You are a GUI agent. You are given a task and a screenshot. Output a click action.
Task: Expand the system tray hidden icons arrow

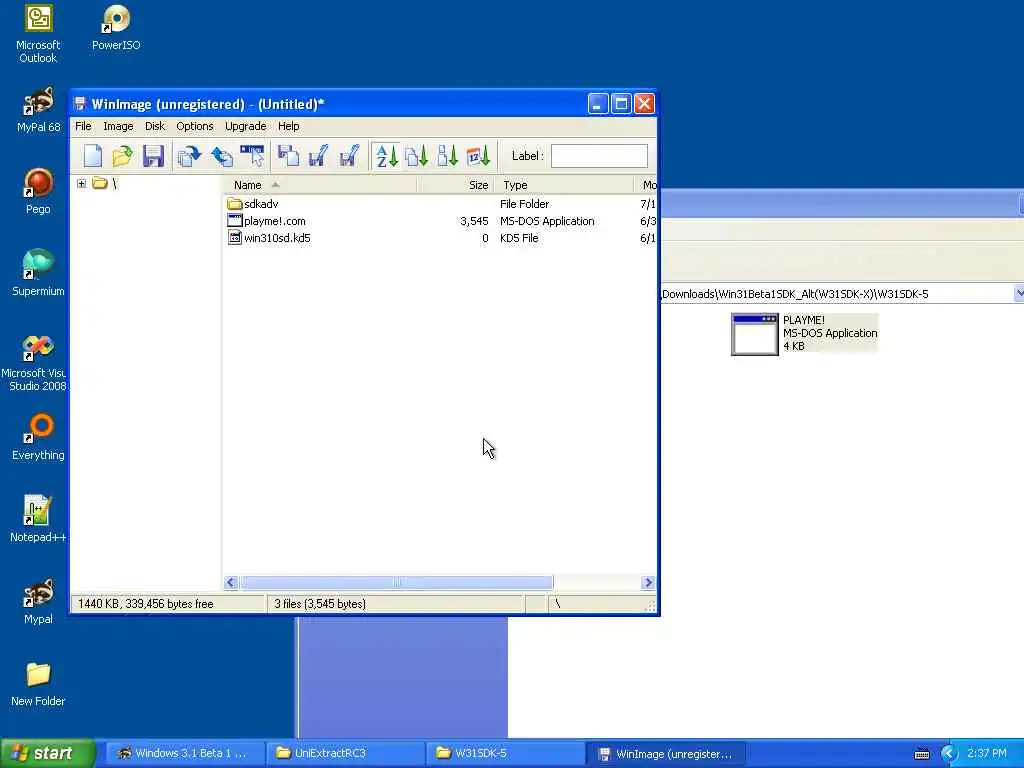click(949, 754)
